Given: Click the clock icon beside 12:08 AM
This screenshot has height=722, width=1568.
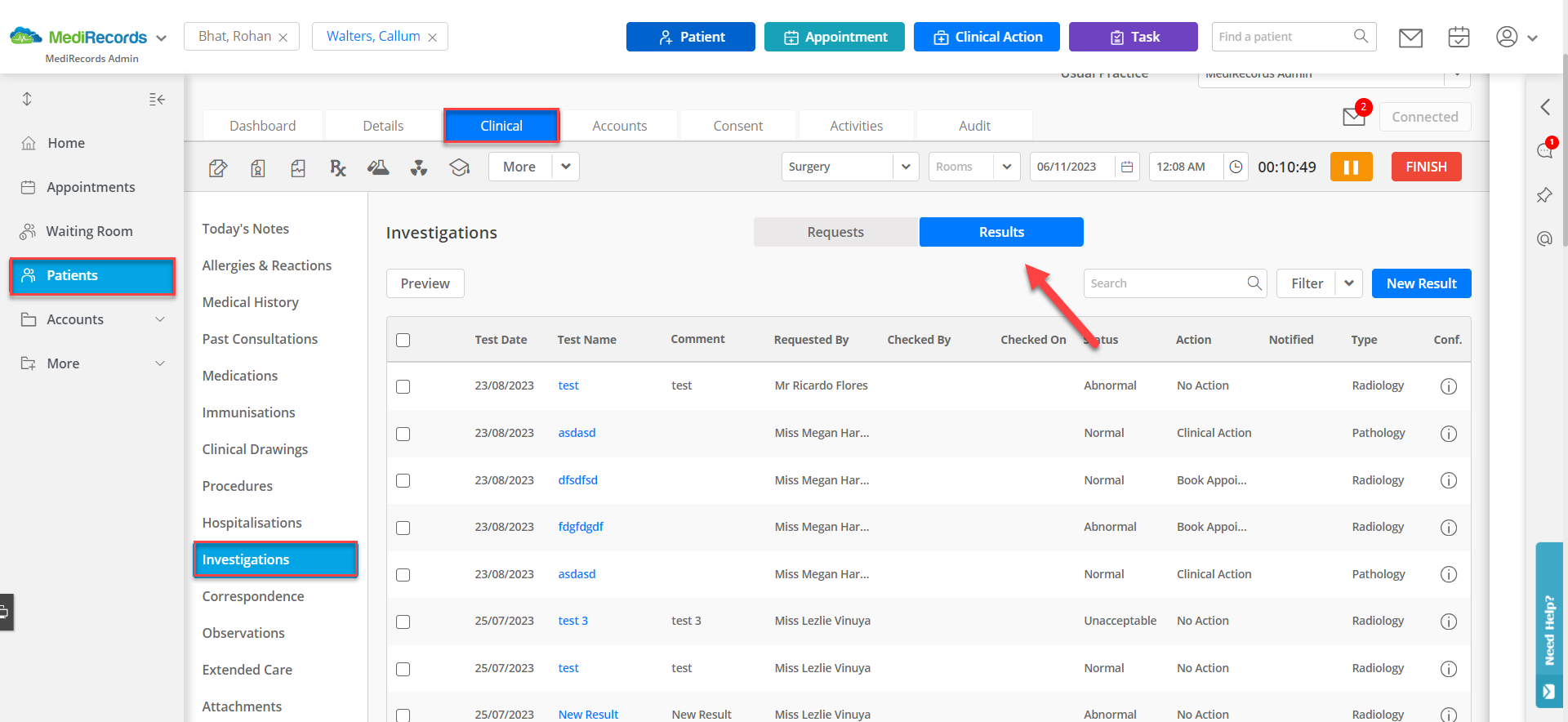Looking at the screenshot, I should 1236,167.
